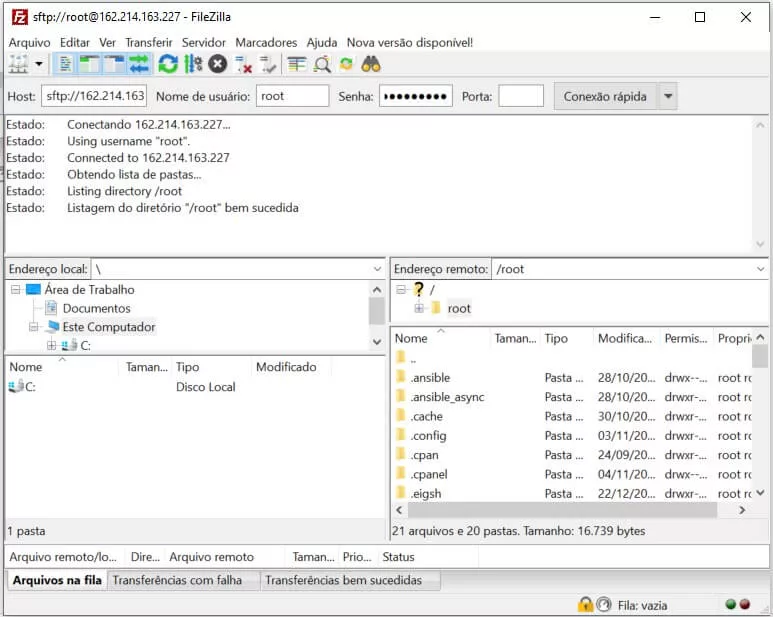The image size is (773, 617).
Task: Select the .cpan folder row
Action: click(573, 455)
